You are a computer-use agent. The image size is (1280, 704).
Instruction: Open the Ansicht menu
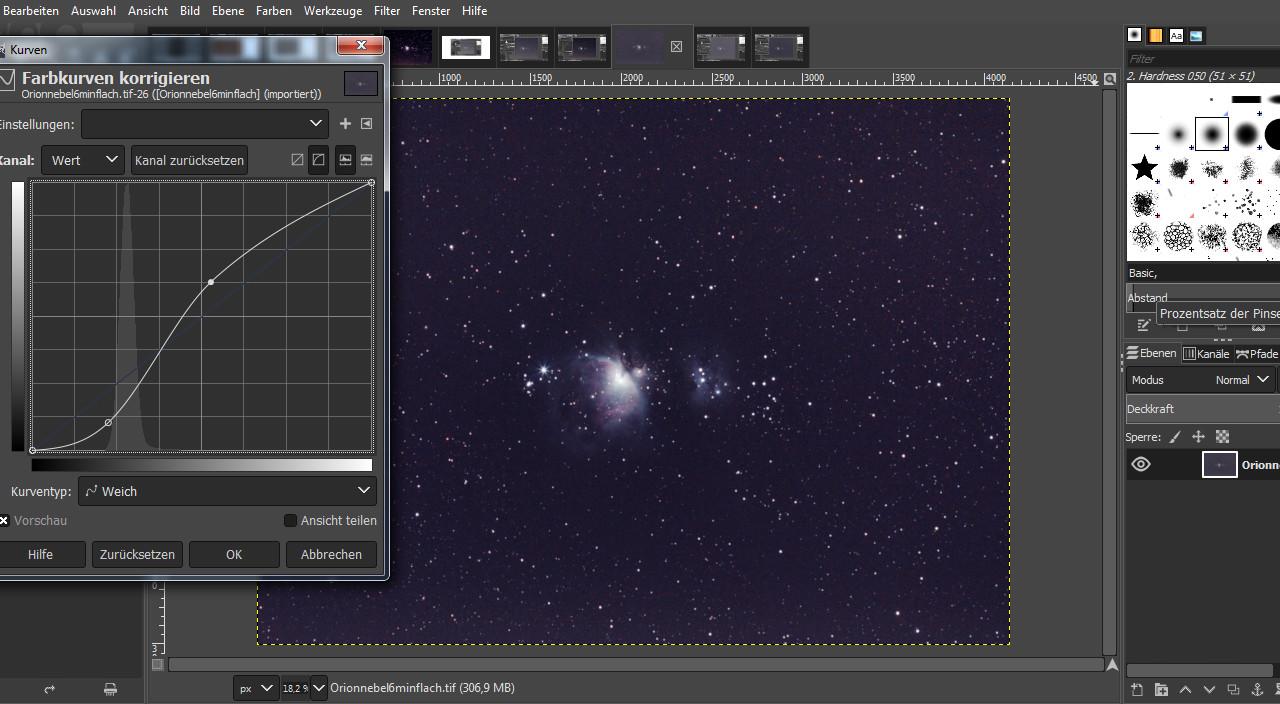[x=148, y=10]
